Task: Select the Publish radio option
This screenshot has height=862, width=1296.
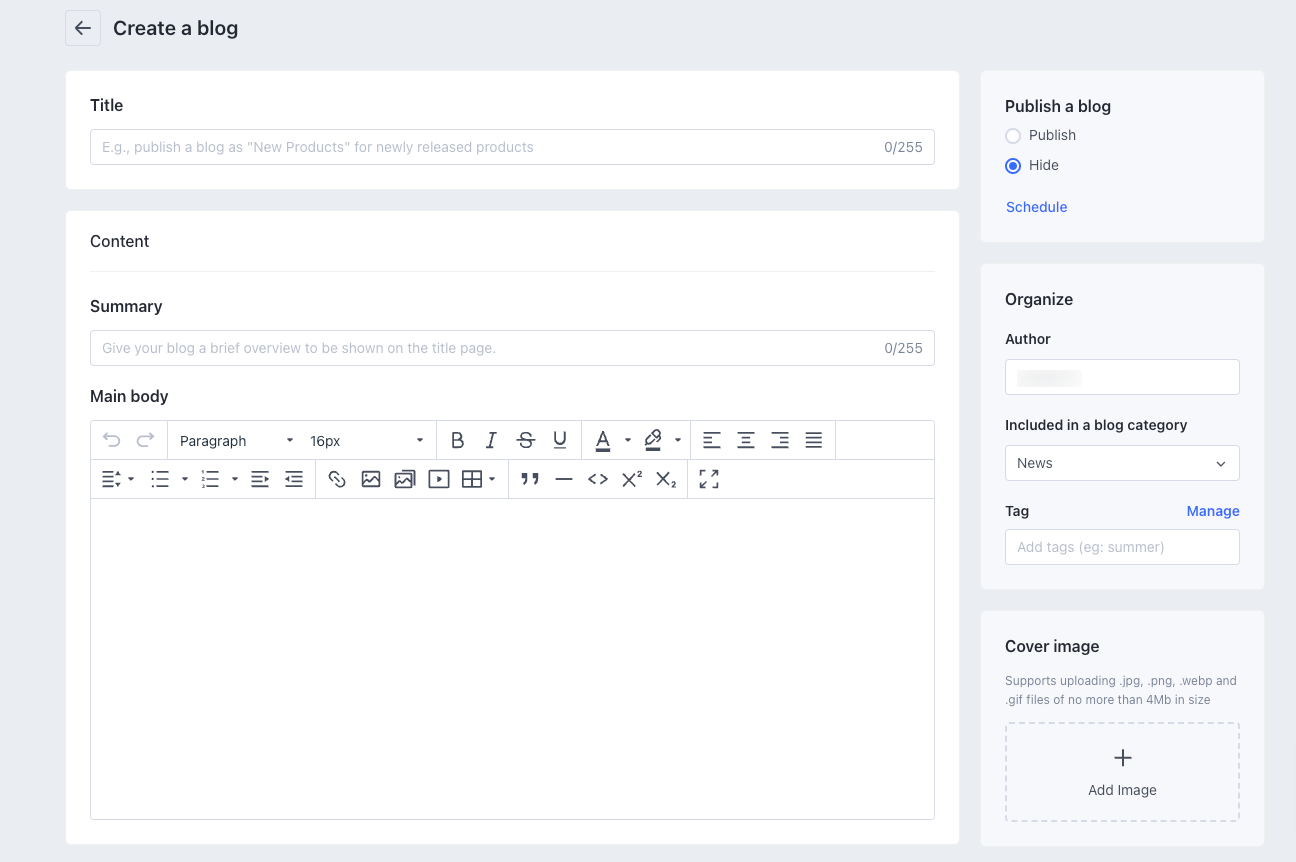Action: 1013,136
